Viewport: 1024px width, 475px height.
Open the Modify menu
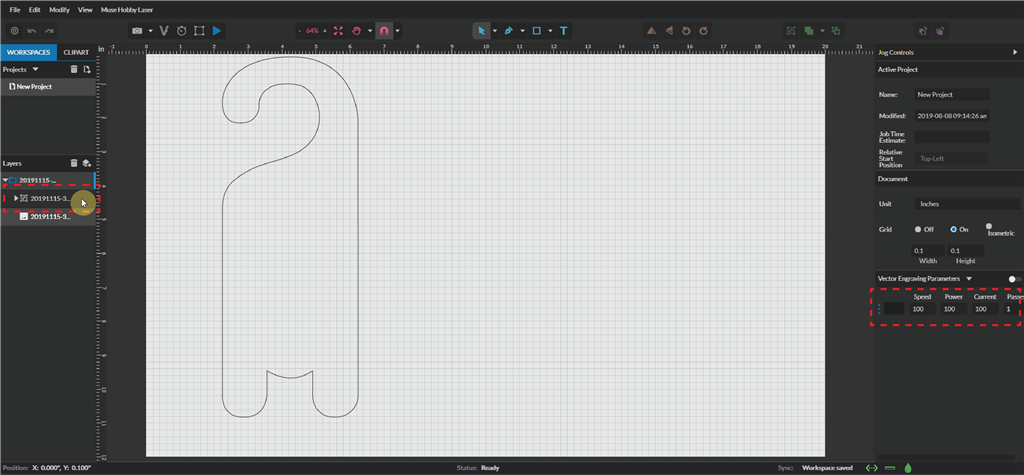[59, 9]
